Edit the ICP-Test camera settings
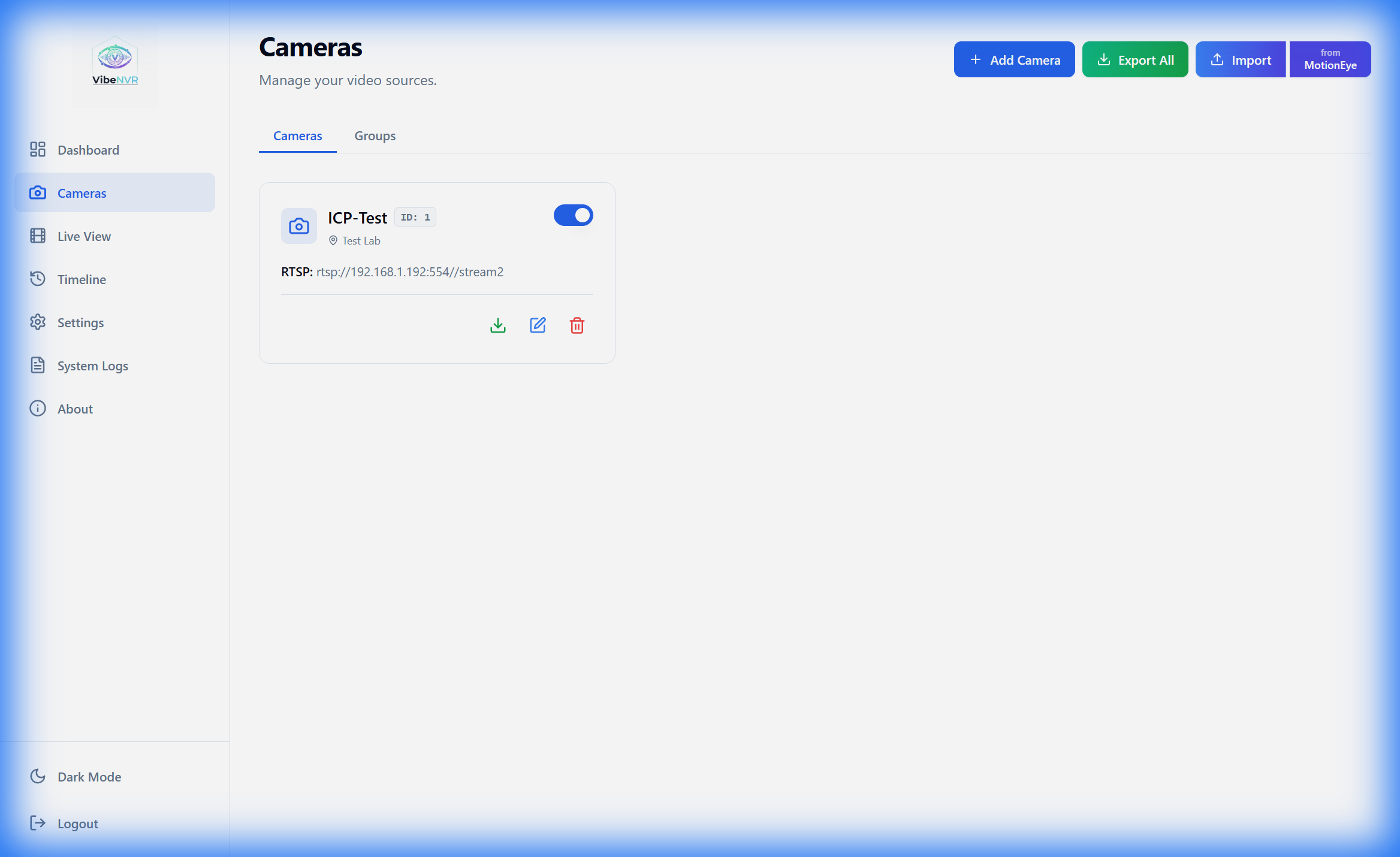Screen dimensions: 1400x857 538,325
